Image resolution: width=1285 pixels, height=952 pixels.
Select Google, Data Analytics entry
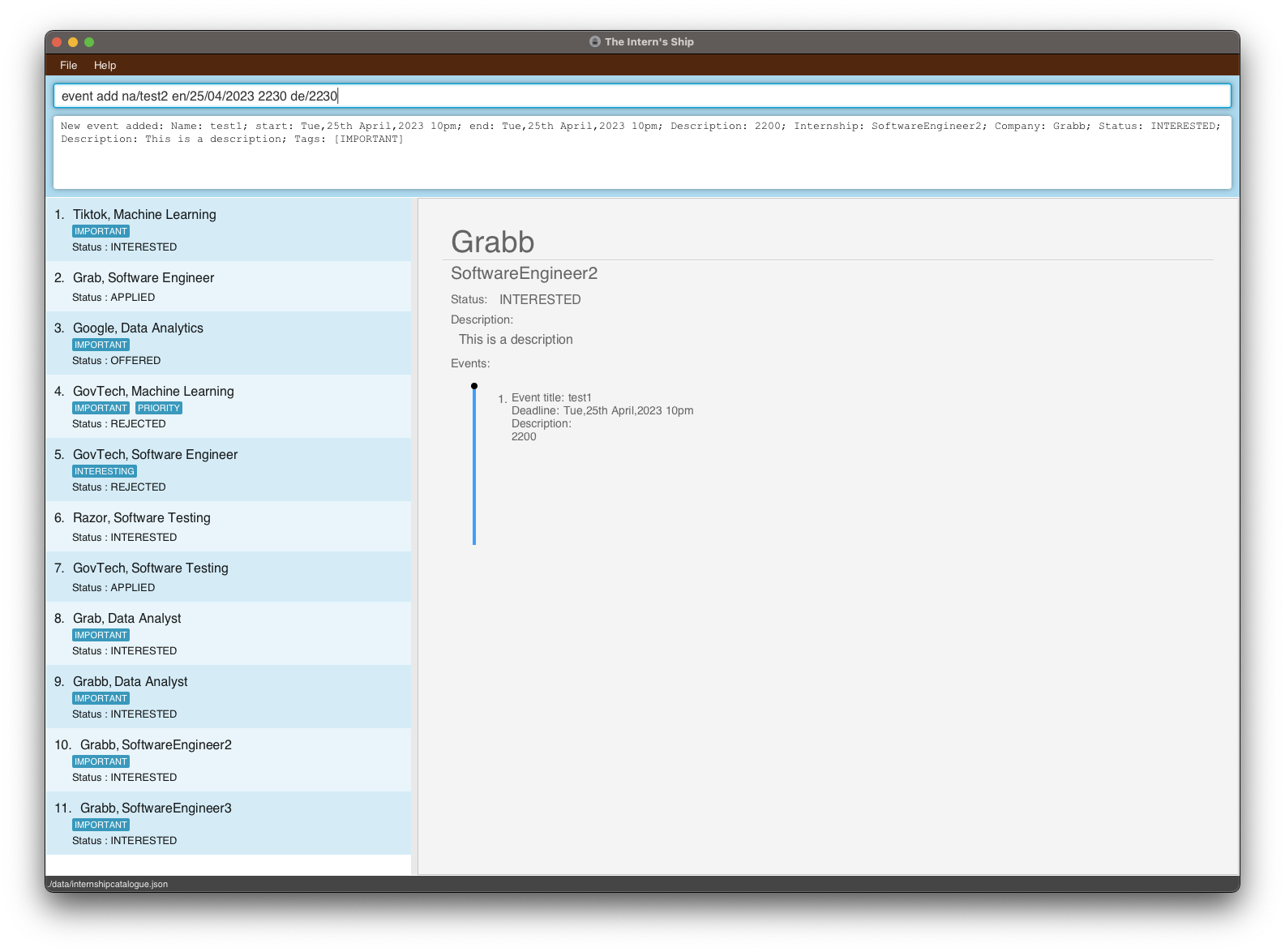(229, 343)
